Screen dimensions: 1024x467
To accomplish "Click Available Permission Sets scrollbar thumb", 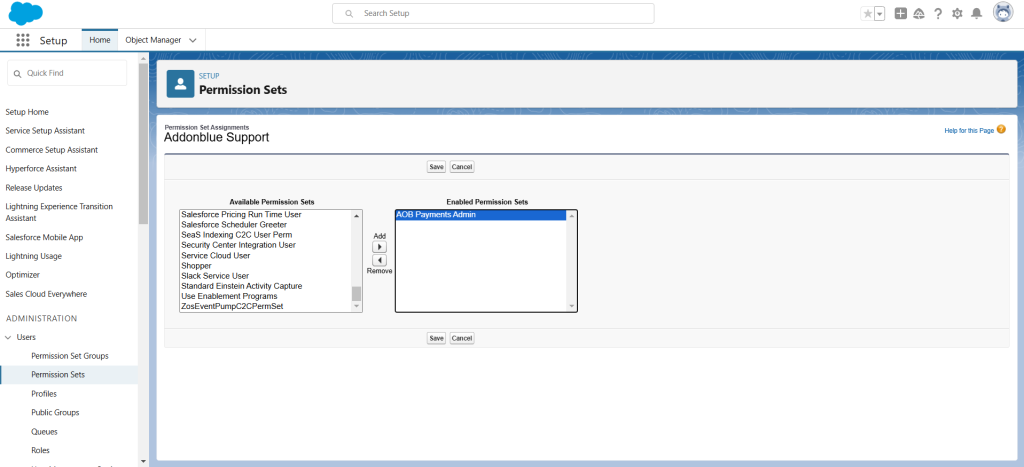I will pyautogui.click(x=357, y=293).
